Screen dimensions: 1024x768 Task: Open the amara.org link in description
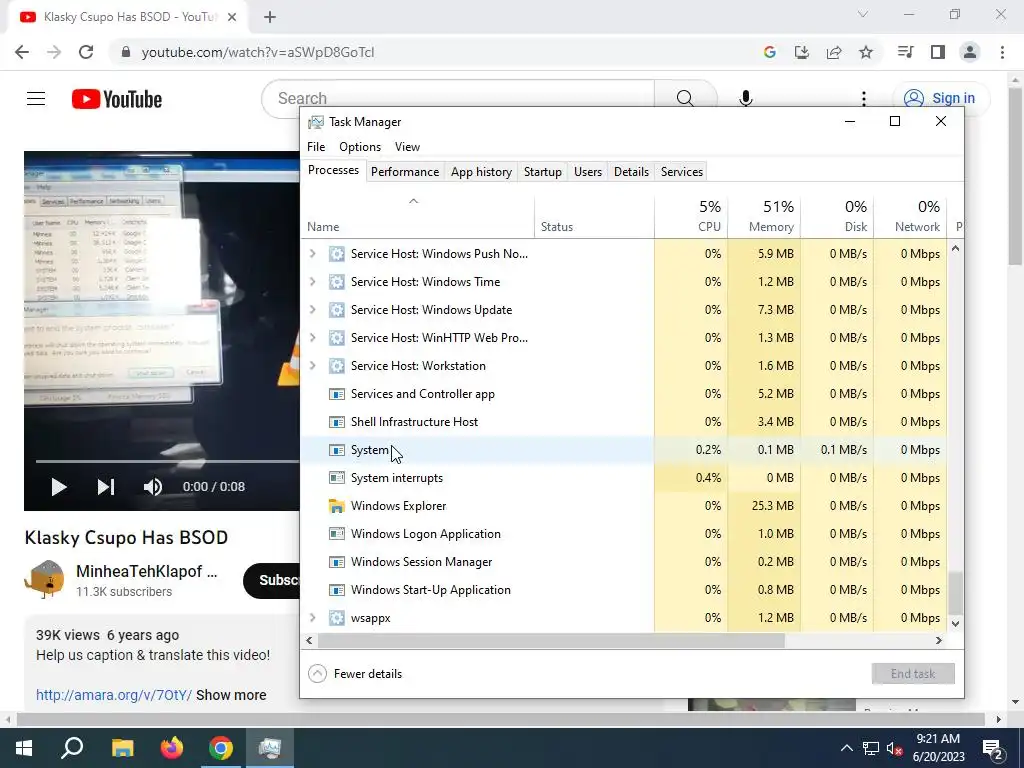[x=114, y=695]
